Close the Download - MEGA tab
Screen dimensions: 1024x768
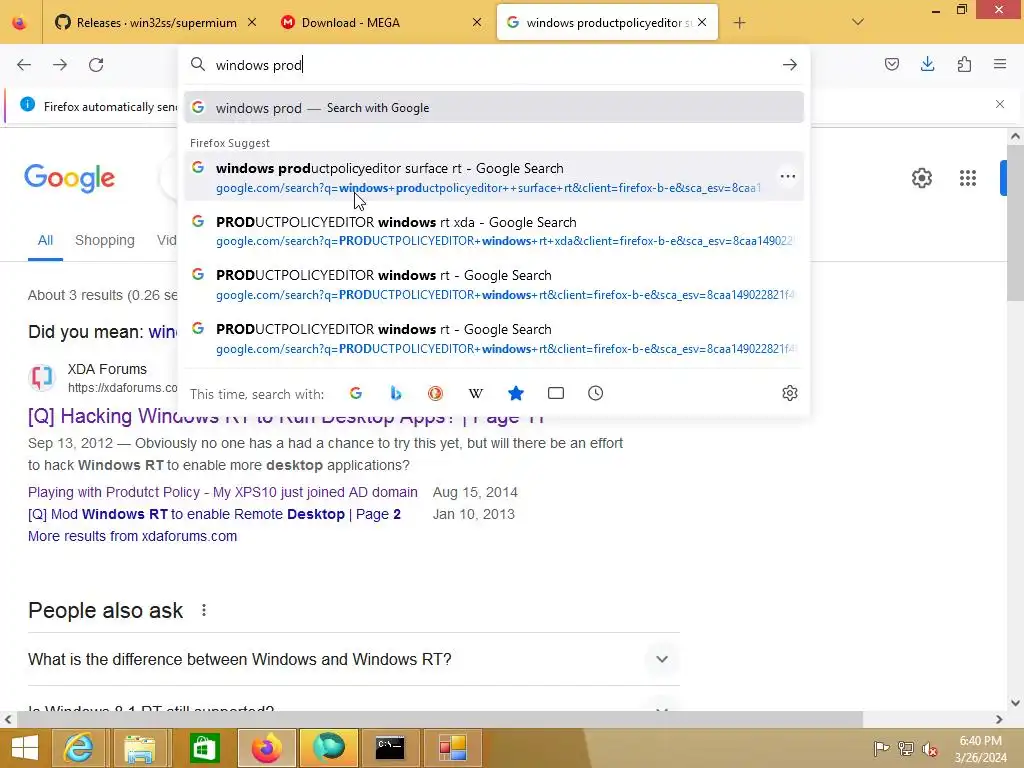(477, 23)
